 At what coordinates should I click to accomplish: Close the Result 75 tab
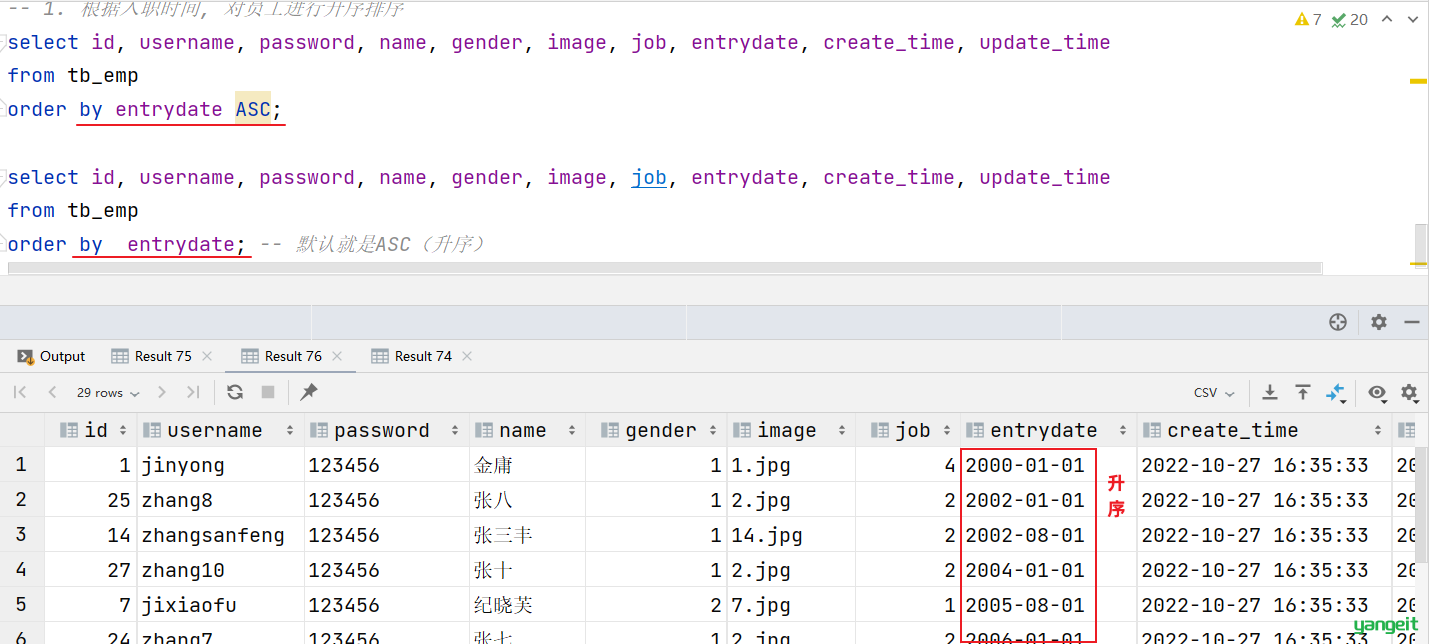click(x=207, y=356)
